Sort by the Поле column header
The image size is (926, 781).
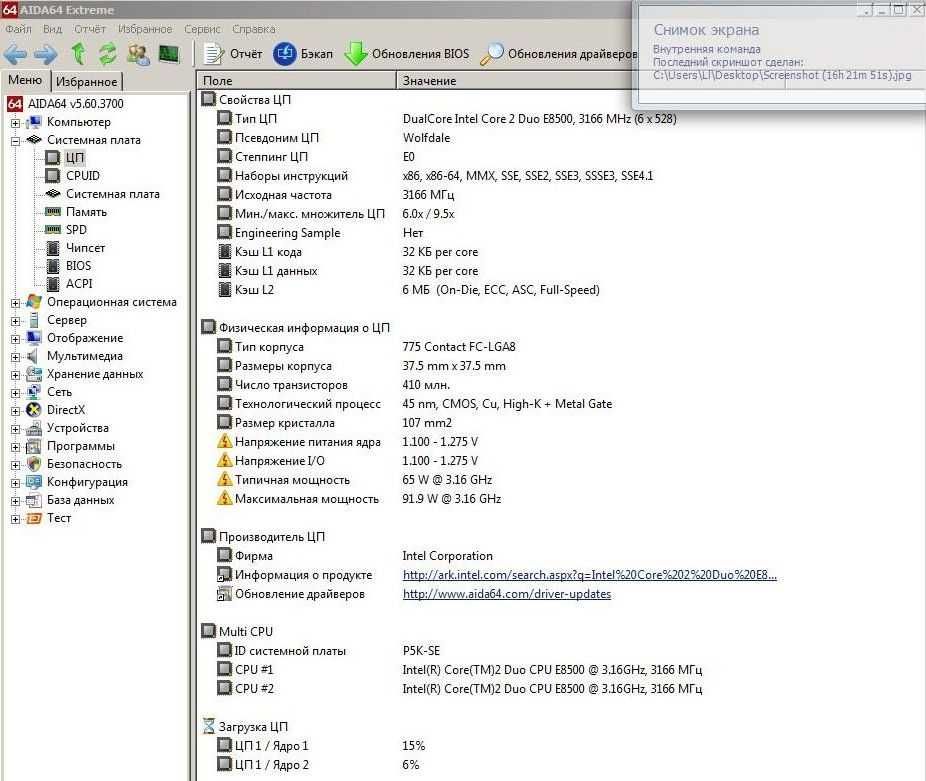(x=296, y=80)
